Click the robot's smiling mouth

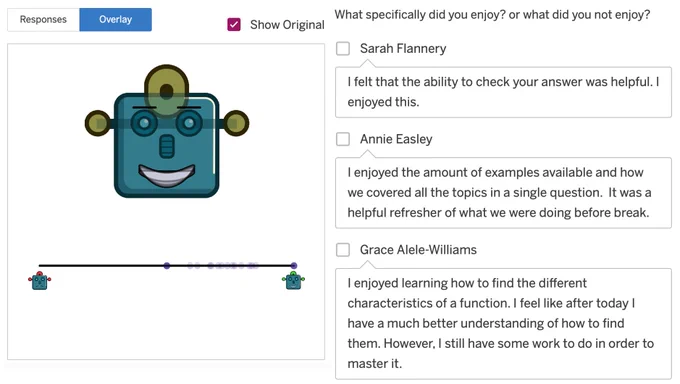click(167, 175)
